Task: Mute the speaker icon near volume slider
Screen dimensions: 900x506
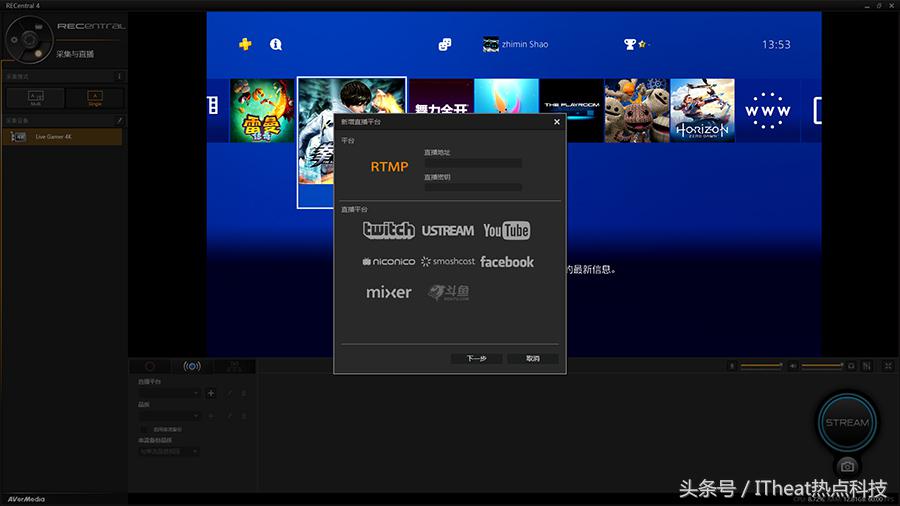Action: [x=793, y=366]
